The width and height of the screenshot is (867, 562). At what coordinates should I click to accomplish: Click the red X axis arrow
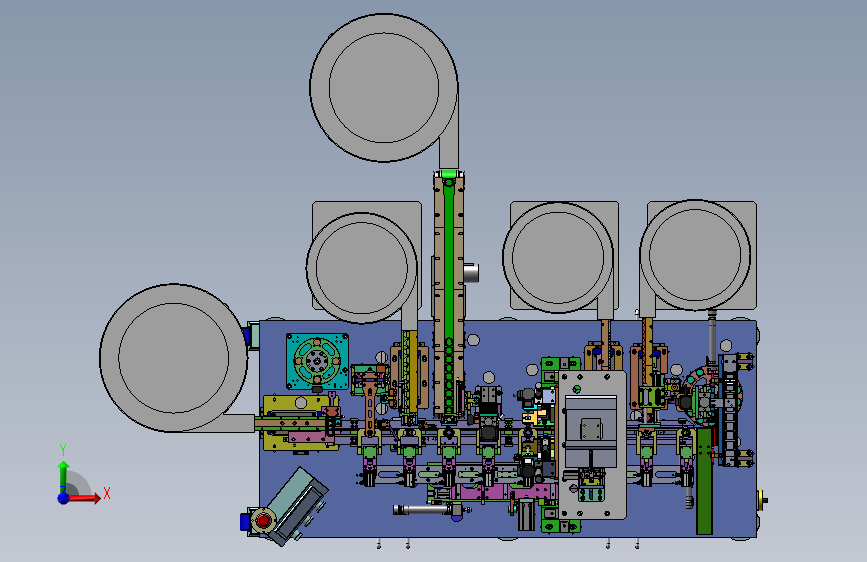84,498
